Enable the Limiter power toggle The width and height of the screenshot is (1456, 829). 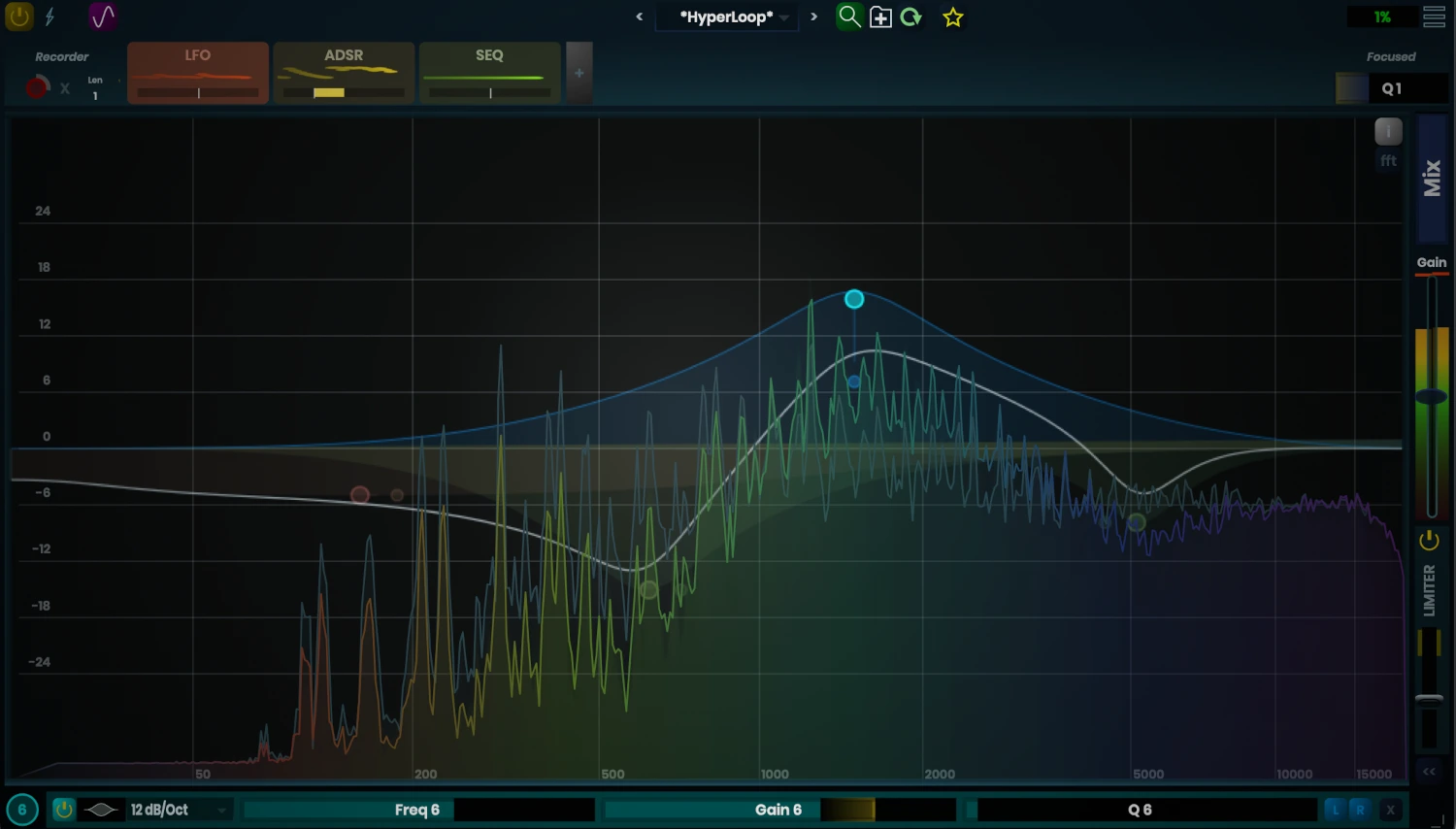coord(1429,541)
